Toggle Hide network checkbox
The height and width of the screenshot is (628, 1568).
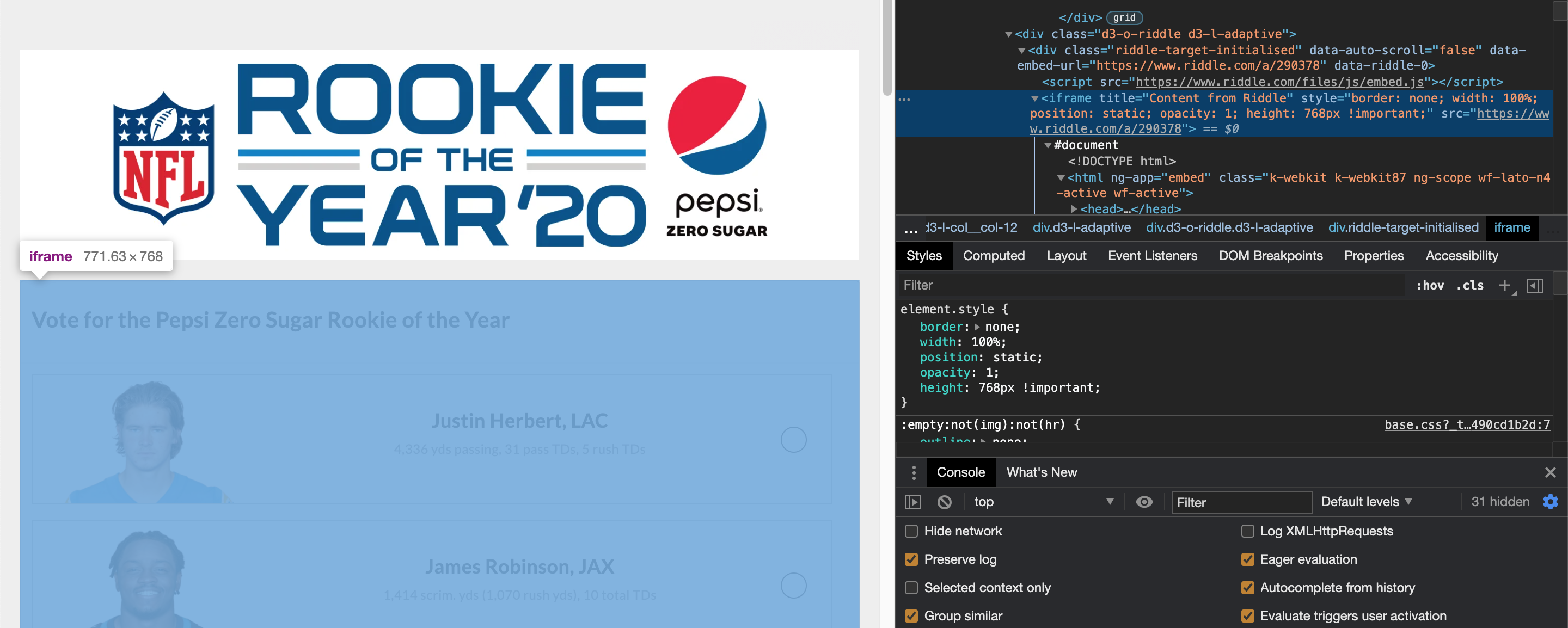click(x=911, y=531)
